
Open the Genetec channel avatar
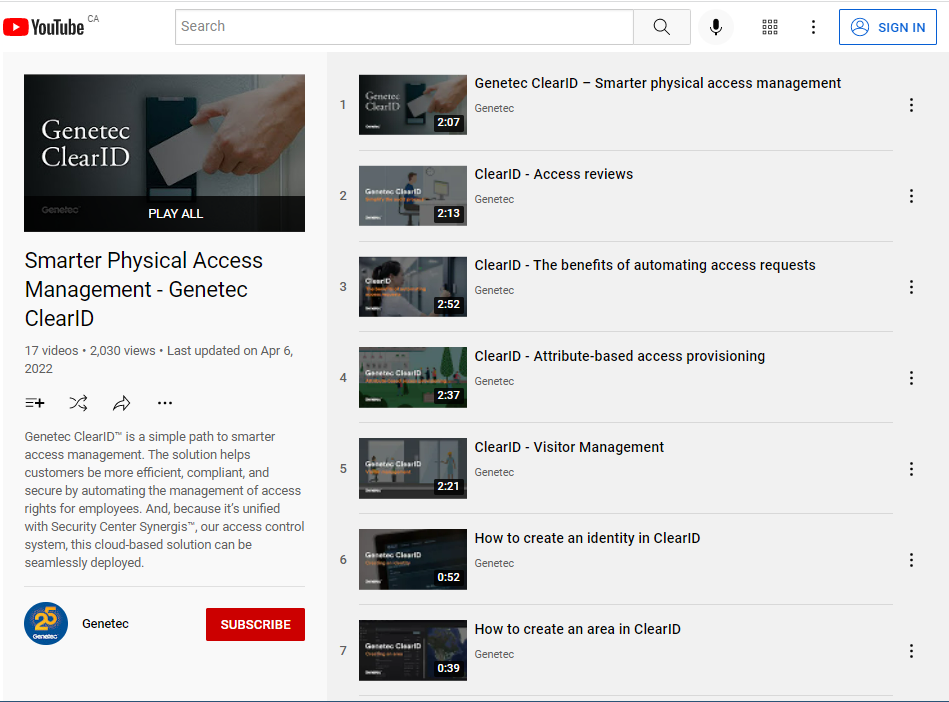pos(46,623)
